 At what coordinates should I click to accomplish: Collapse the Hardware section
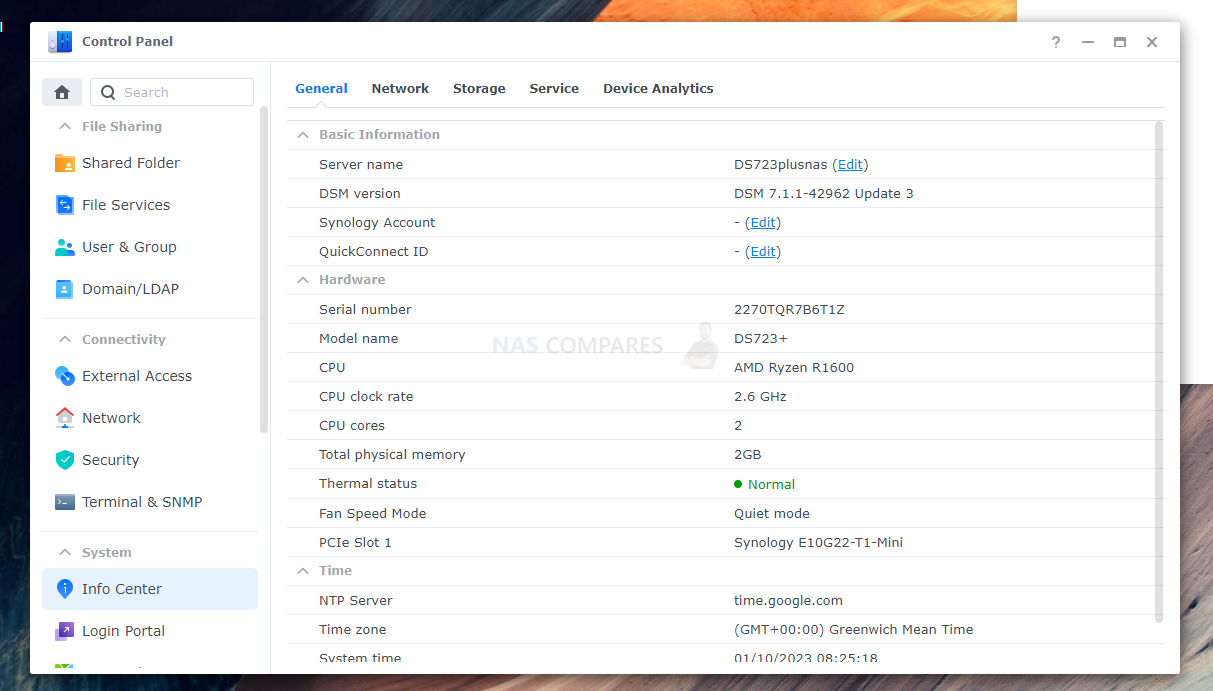pyautogui.click(x=303, y=280)
